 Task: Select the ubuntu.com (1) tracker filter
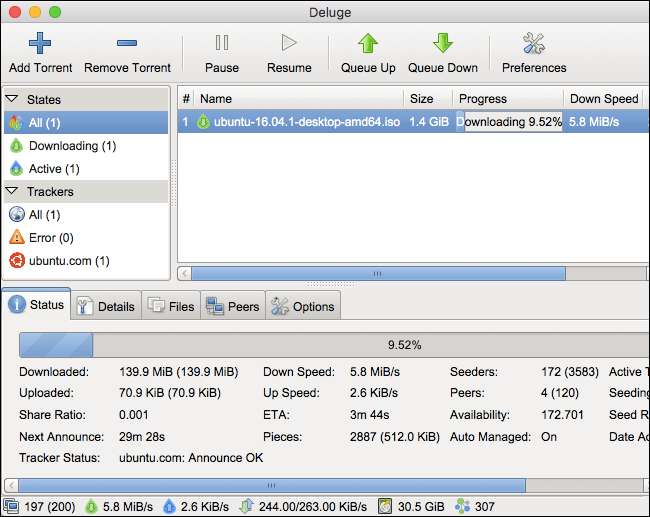[x=68, y=261]
